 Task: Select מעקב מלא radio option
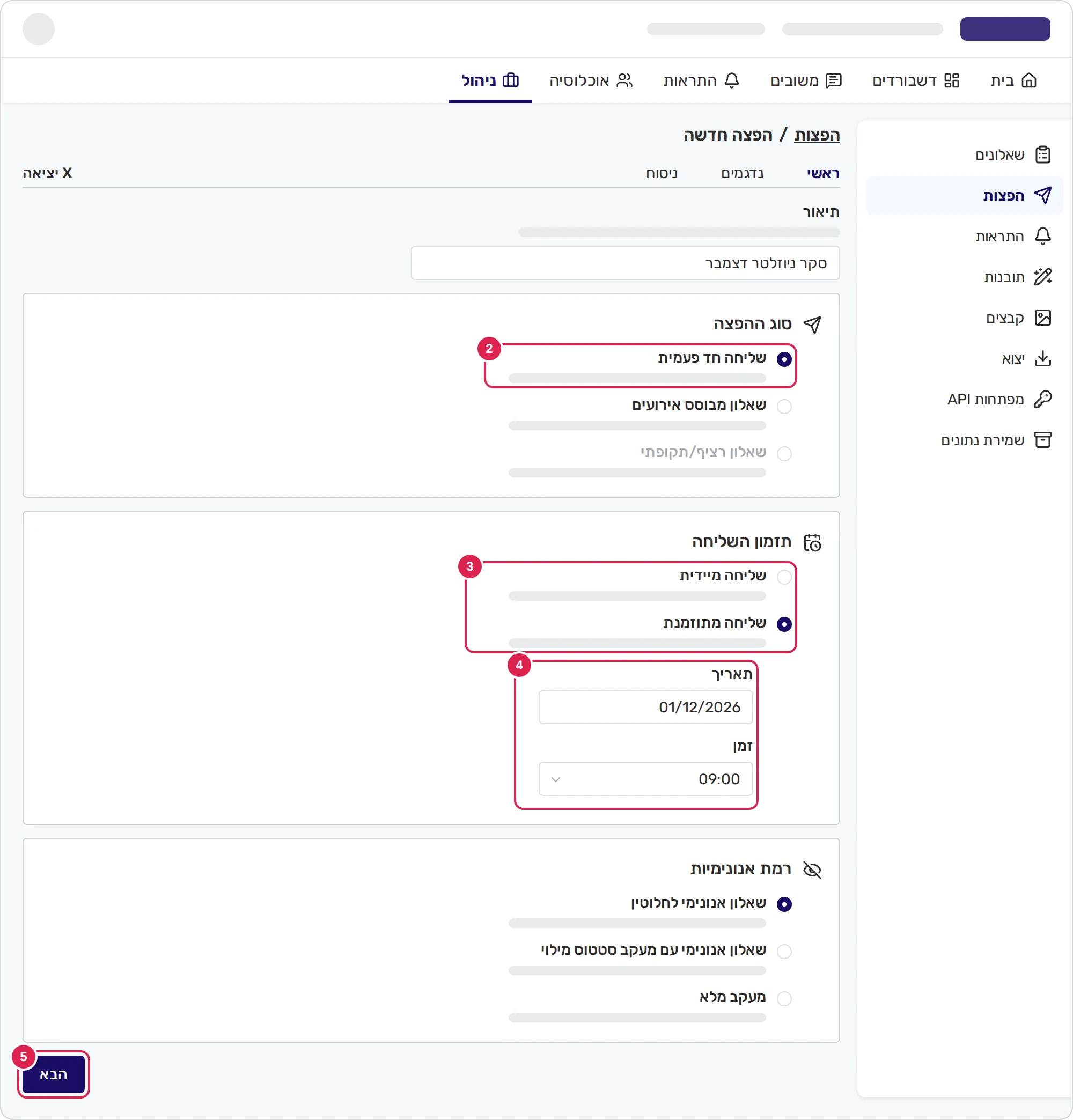[784, 998]
